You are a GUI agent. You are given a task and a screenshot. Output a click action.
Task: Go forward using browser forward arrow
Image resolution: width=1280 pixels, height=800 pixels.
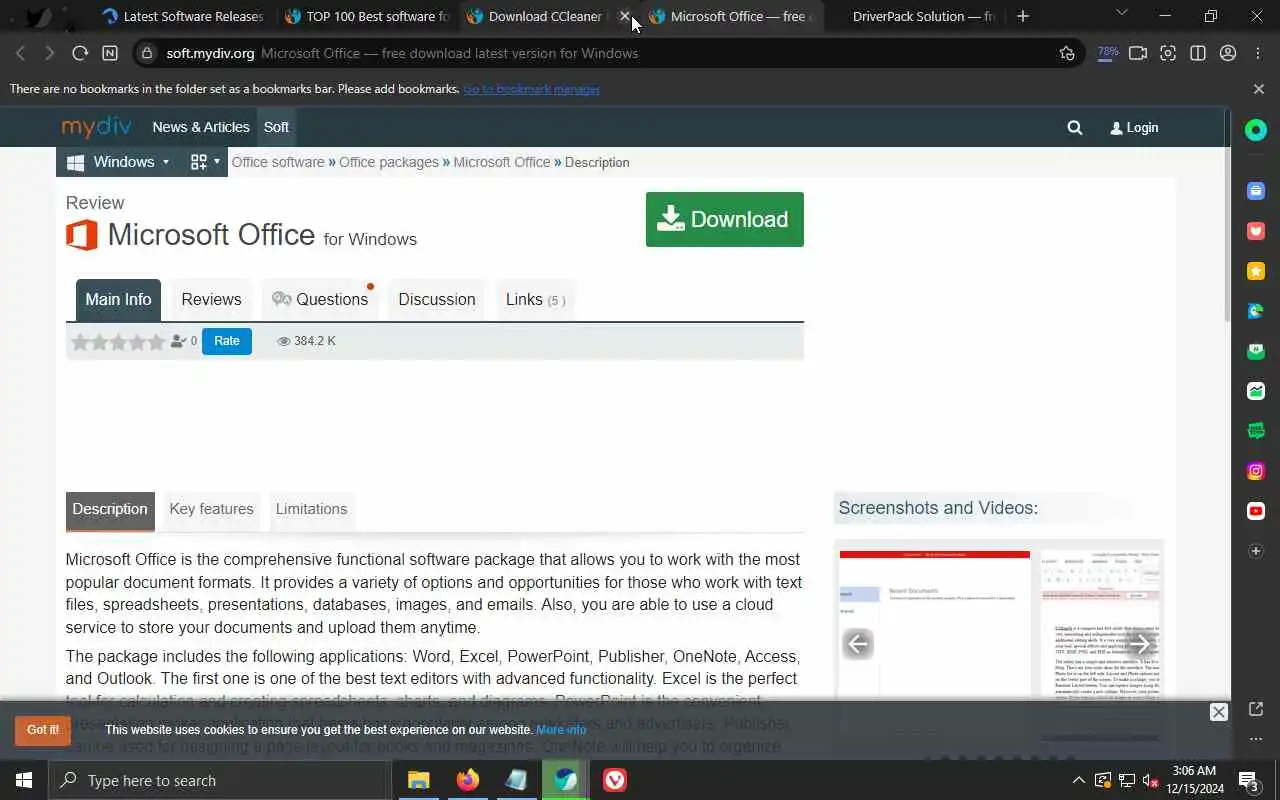point(49,53)
